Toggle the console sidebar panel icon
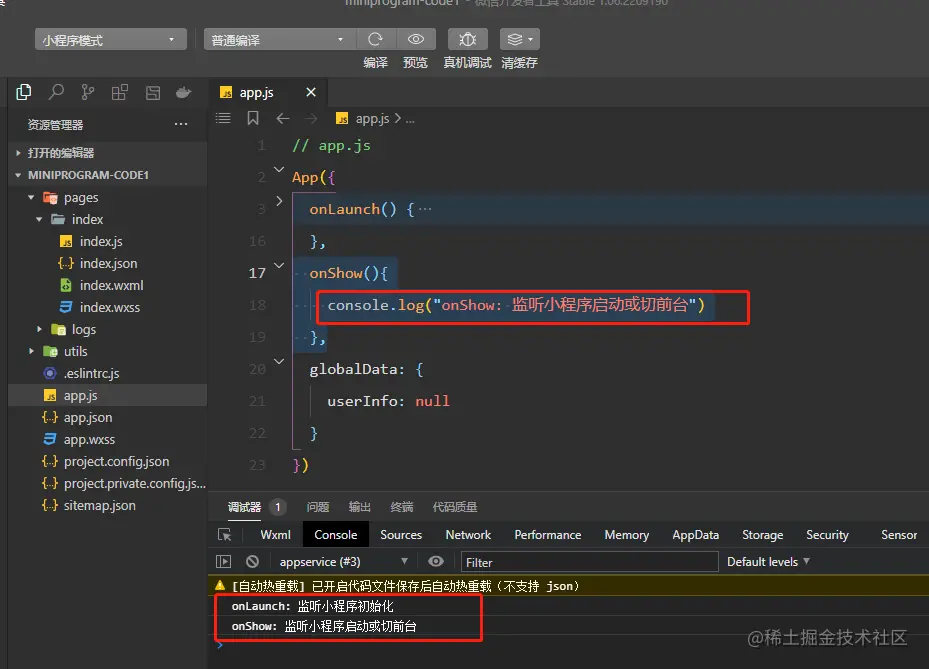The height and width of the screenshot is (669, 929). 223,561
